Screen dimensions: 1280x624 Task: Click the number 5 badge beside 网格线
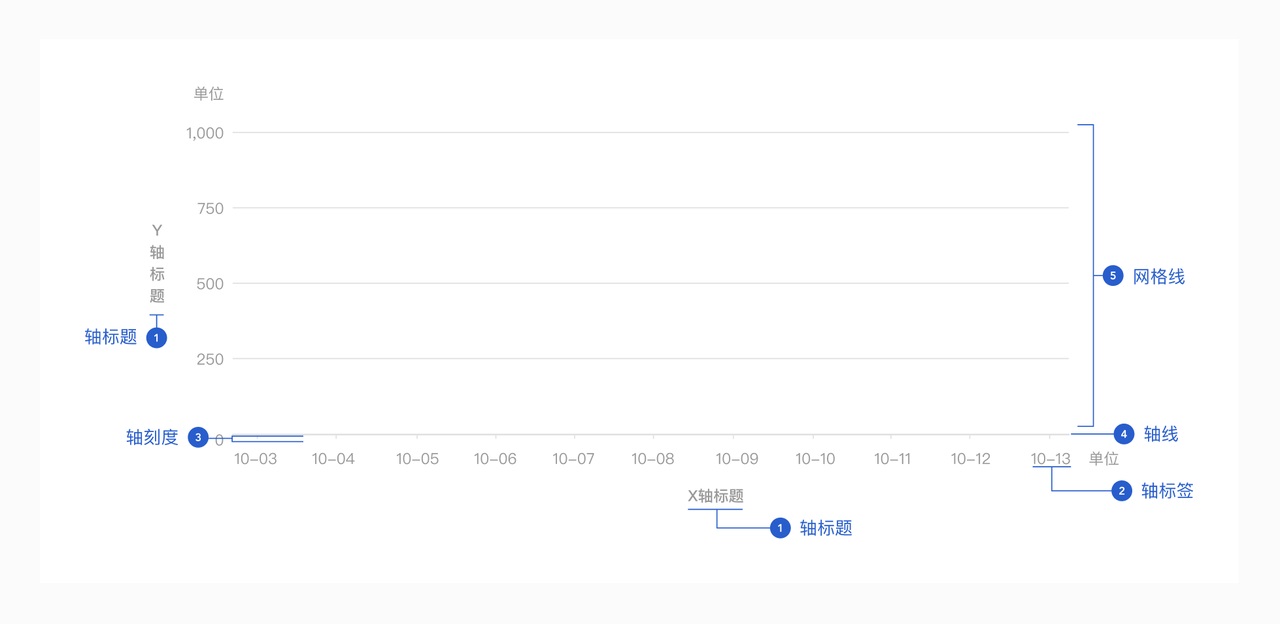click(1113, 276)
